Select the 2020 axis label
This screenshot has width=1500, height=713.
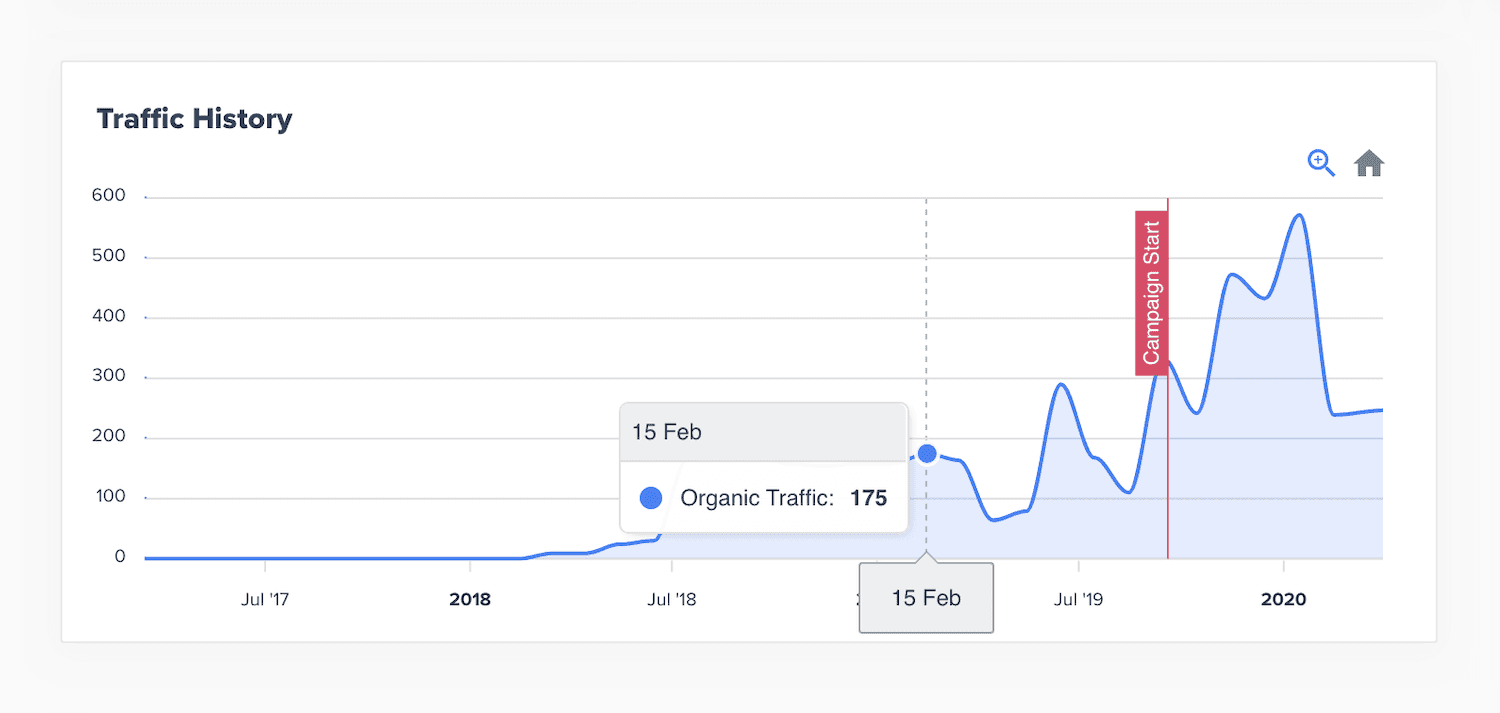tap(1283, 599)
